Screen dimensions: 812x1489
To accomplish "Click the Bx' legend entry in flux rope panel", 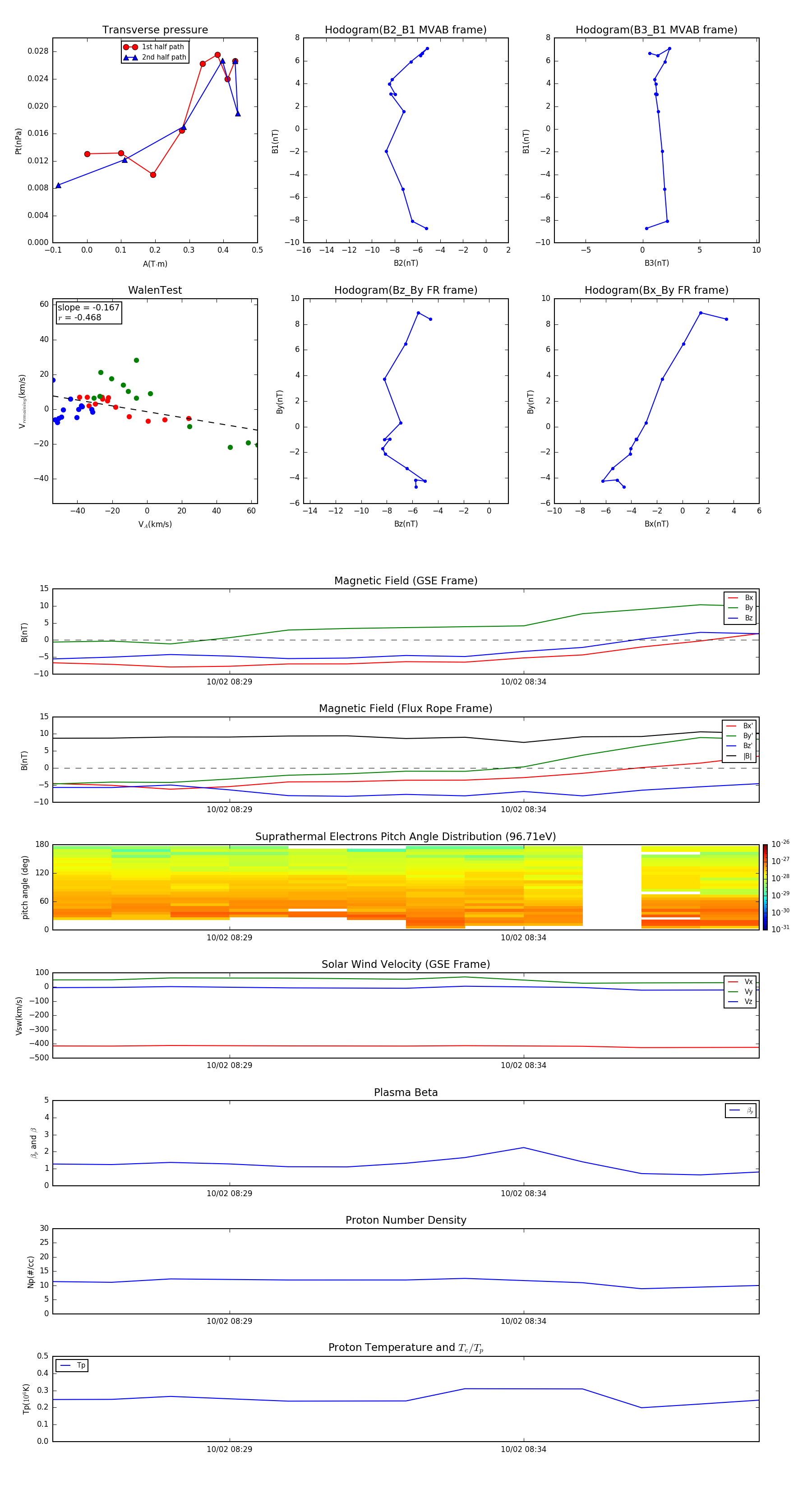I will point(739,726).
